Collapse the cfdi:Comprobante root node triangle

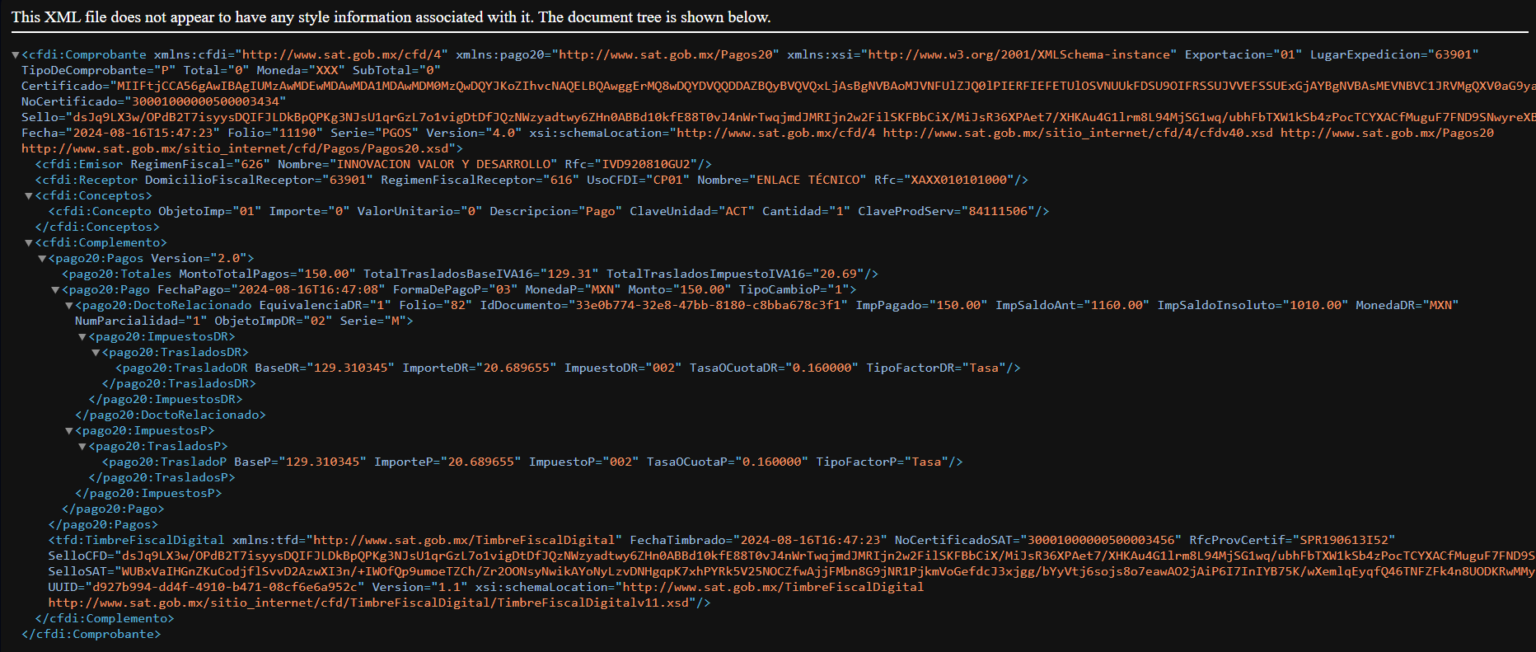(15, 54)
